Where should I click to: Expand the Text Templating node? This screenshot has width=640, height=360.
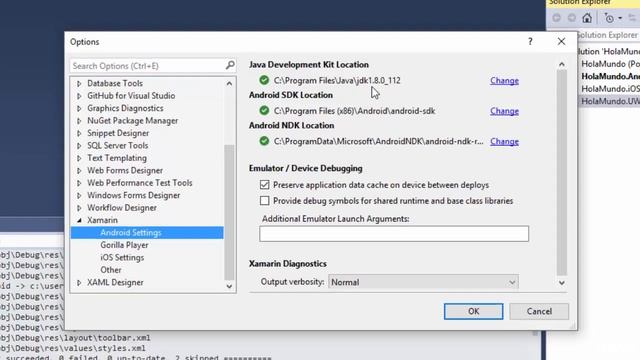pyautogui.click(x=79, y=158)
